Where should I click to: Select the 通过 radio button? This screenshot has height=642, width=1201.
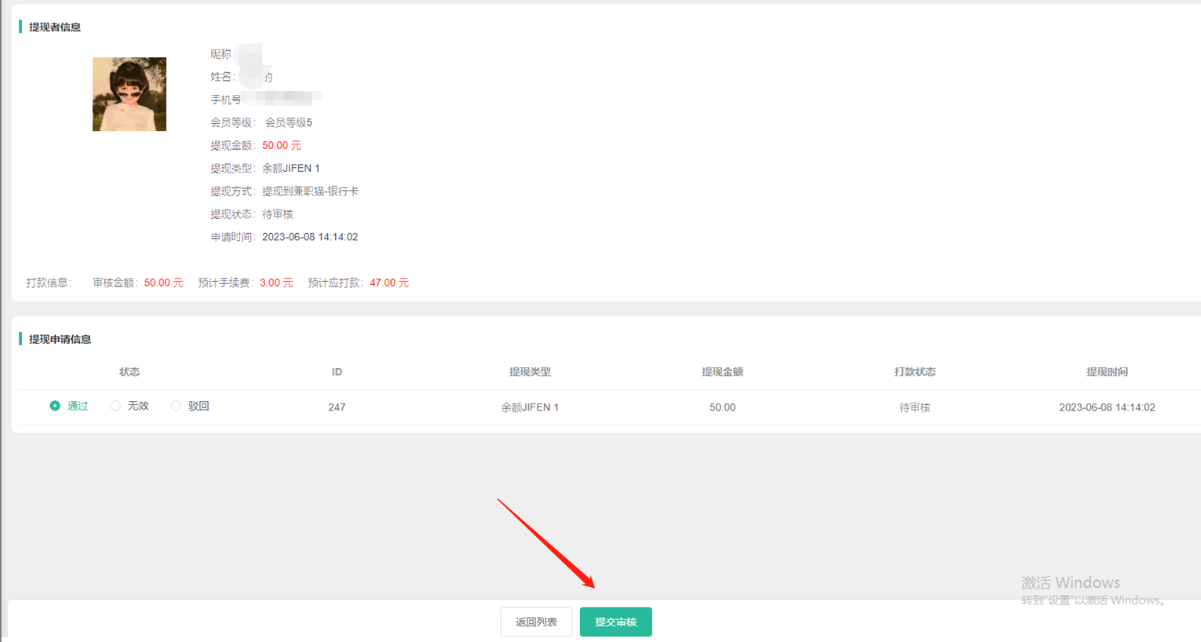(55, 406)
